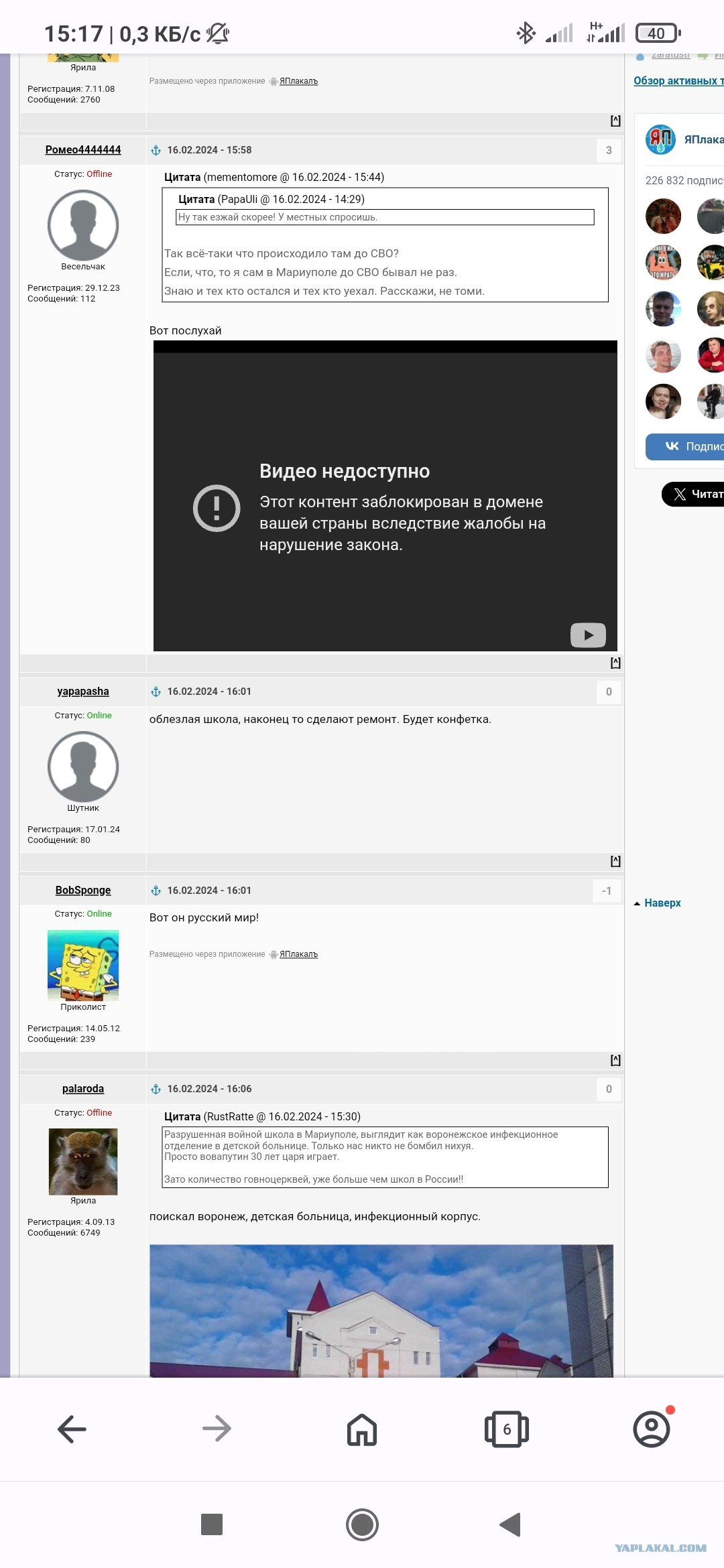
Task: Open the tab switcher showing 6 tabs
Action: pos(507,1429)
